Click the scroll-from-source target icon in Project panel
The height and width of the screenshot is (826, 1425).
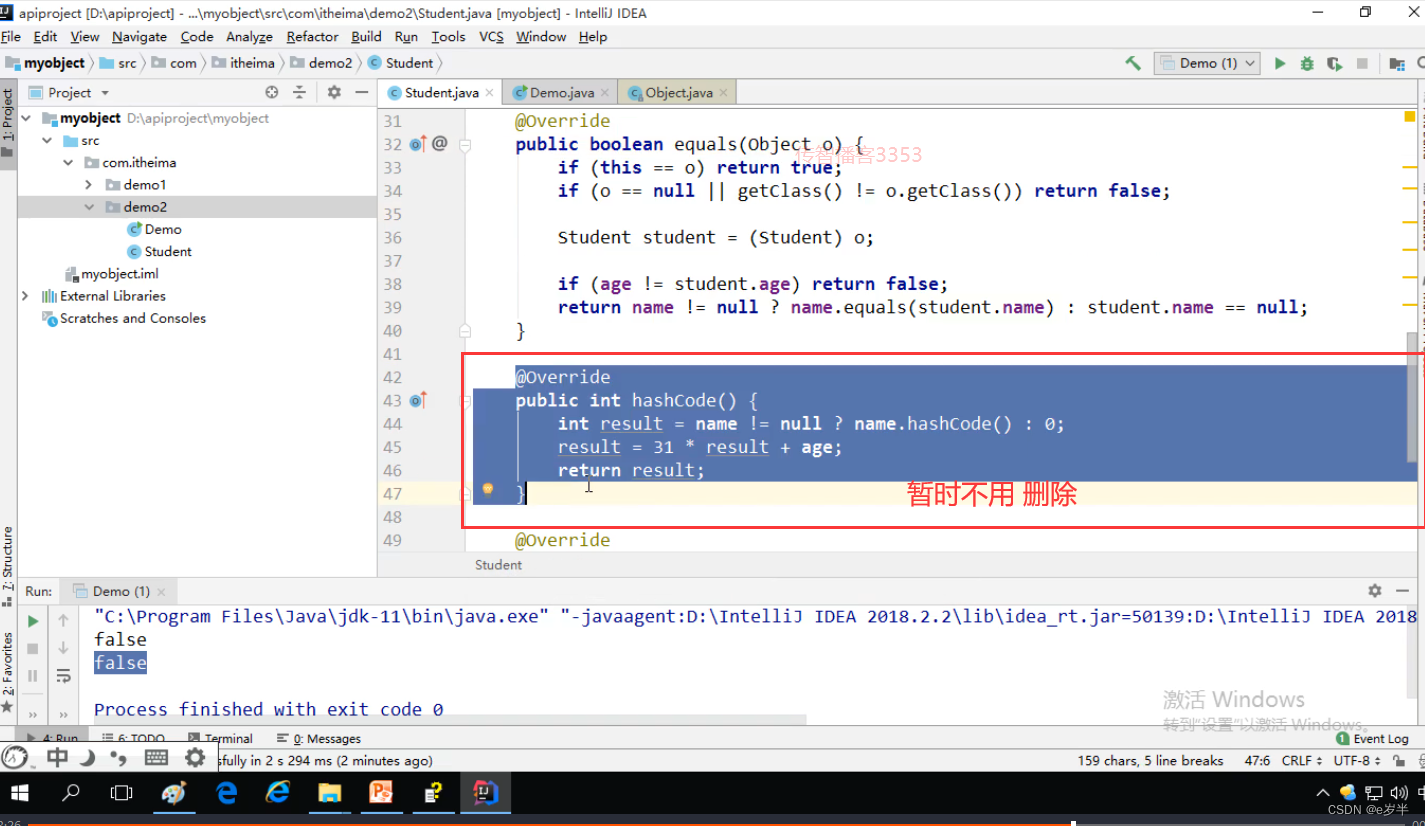tap(271, 92)
